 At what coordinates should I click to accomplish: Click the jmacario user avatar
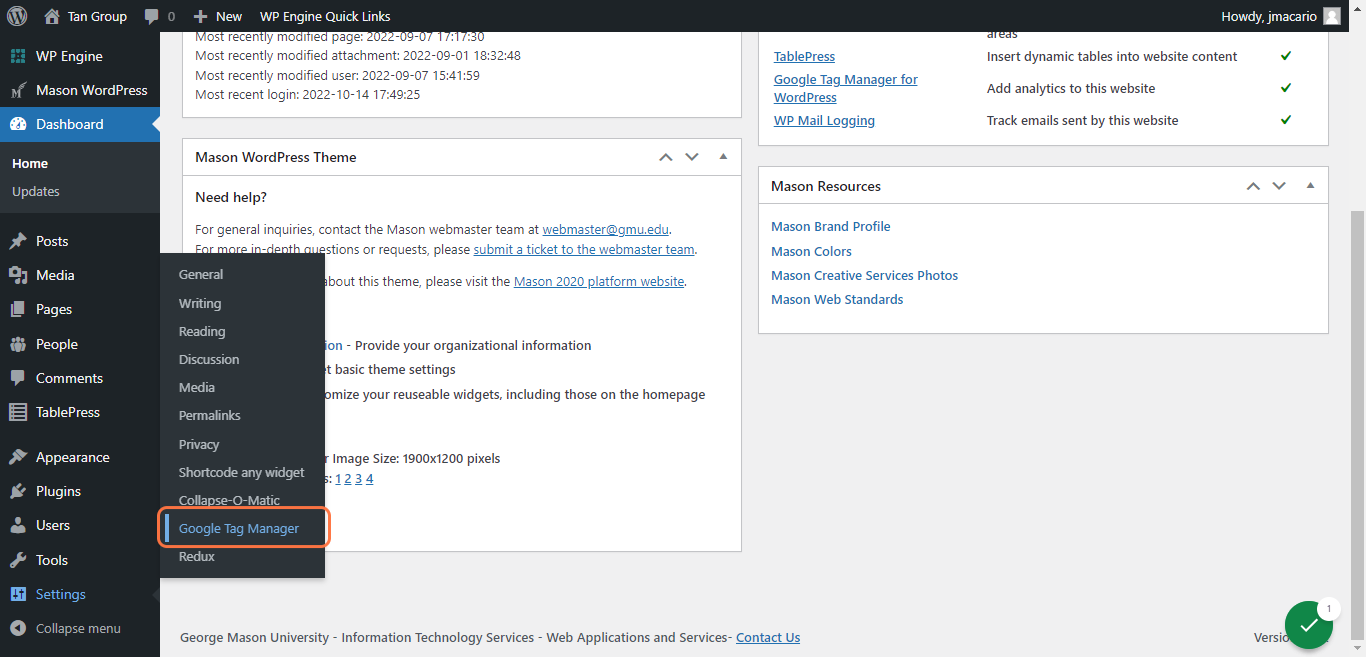click(1331, 16)
